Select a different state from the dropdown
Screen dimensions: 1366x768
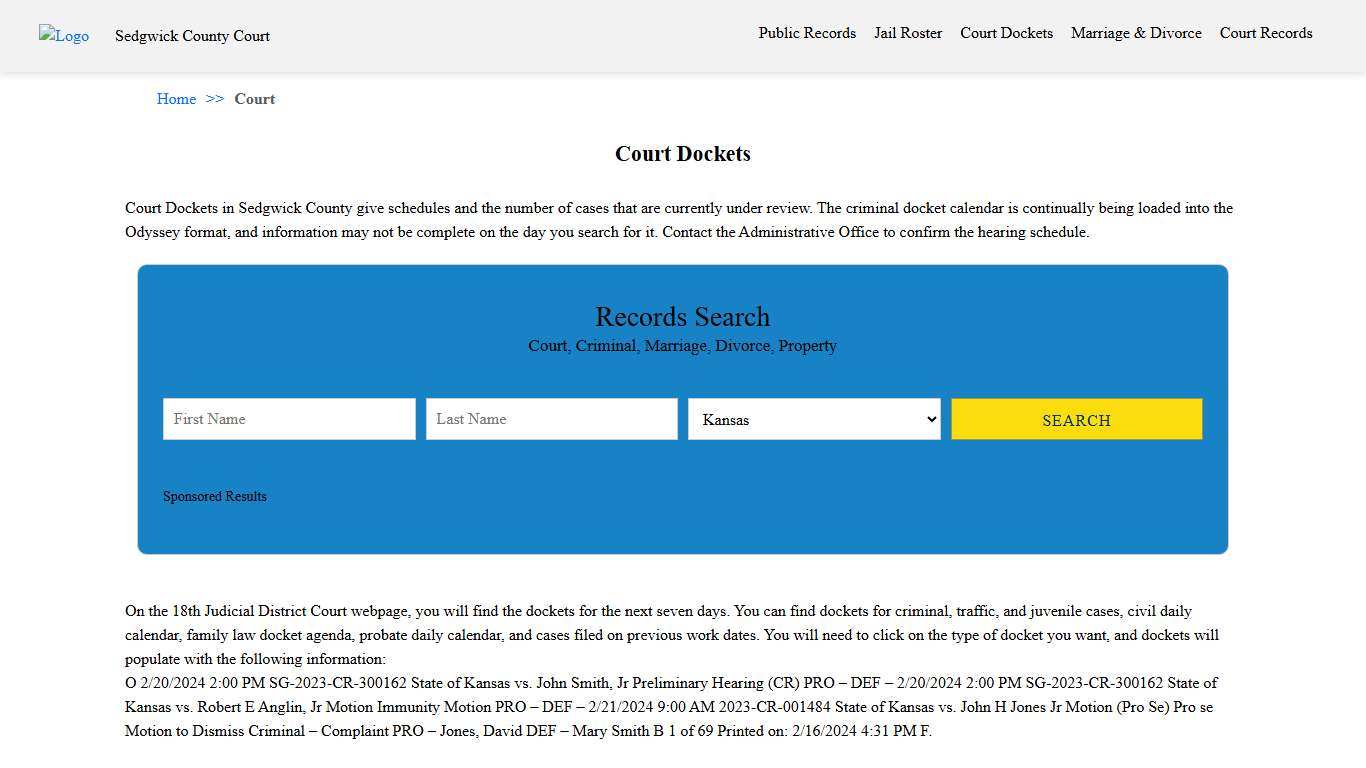pos(813,419)
